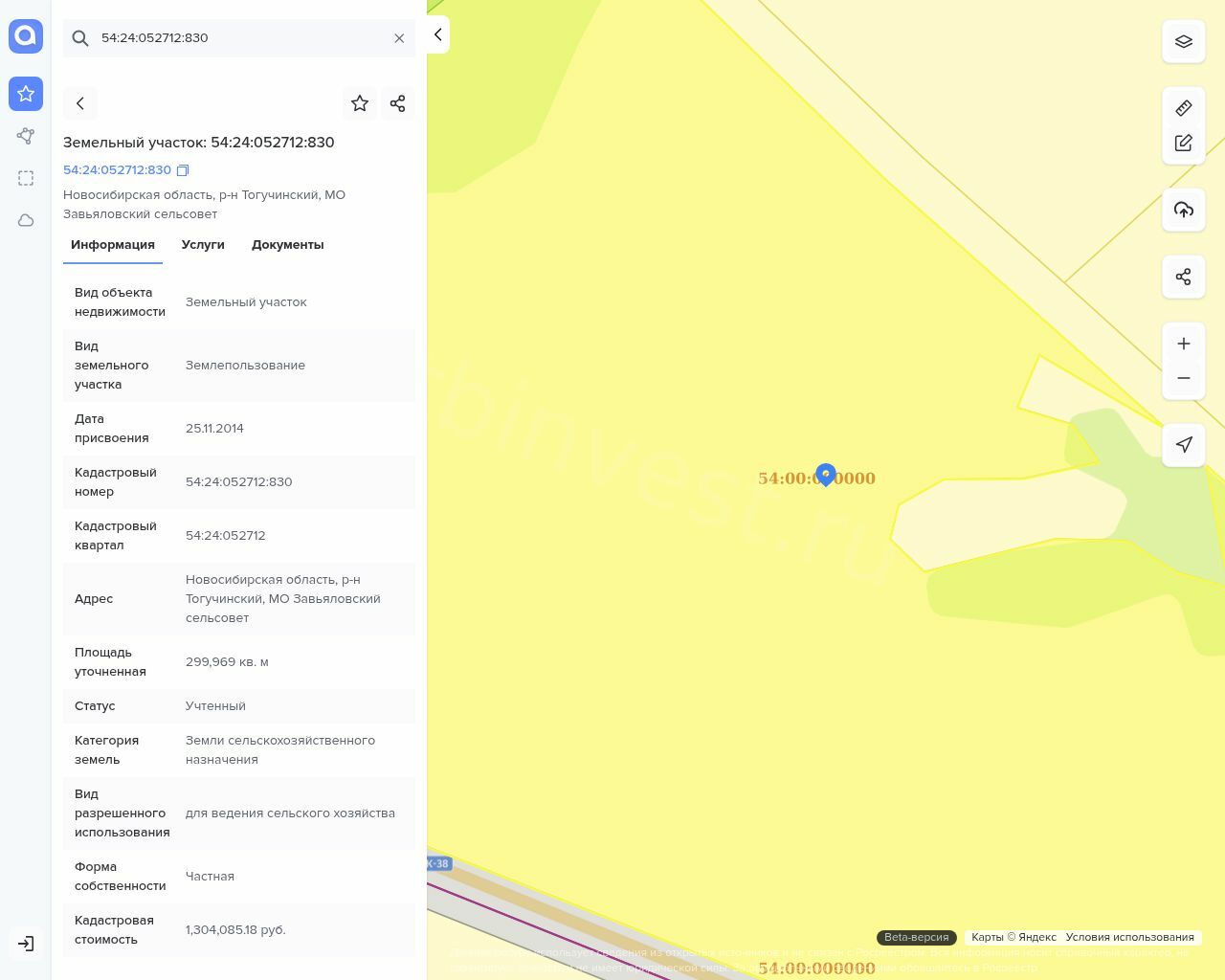Clear the search field text

(399, 38)
